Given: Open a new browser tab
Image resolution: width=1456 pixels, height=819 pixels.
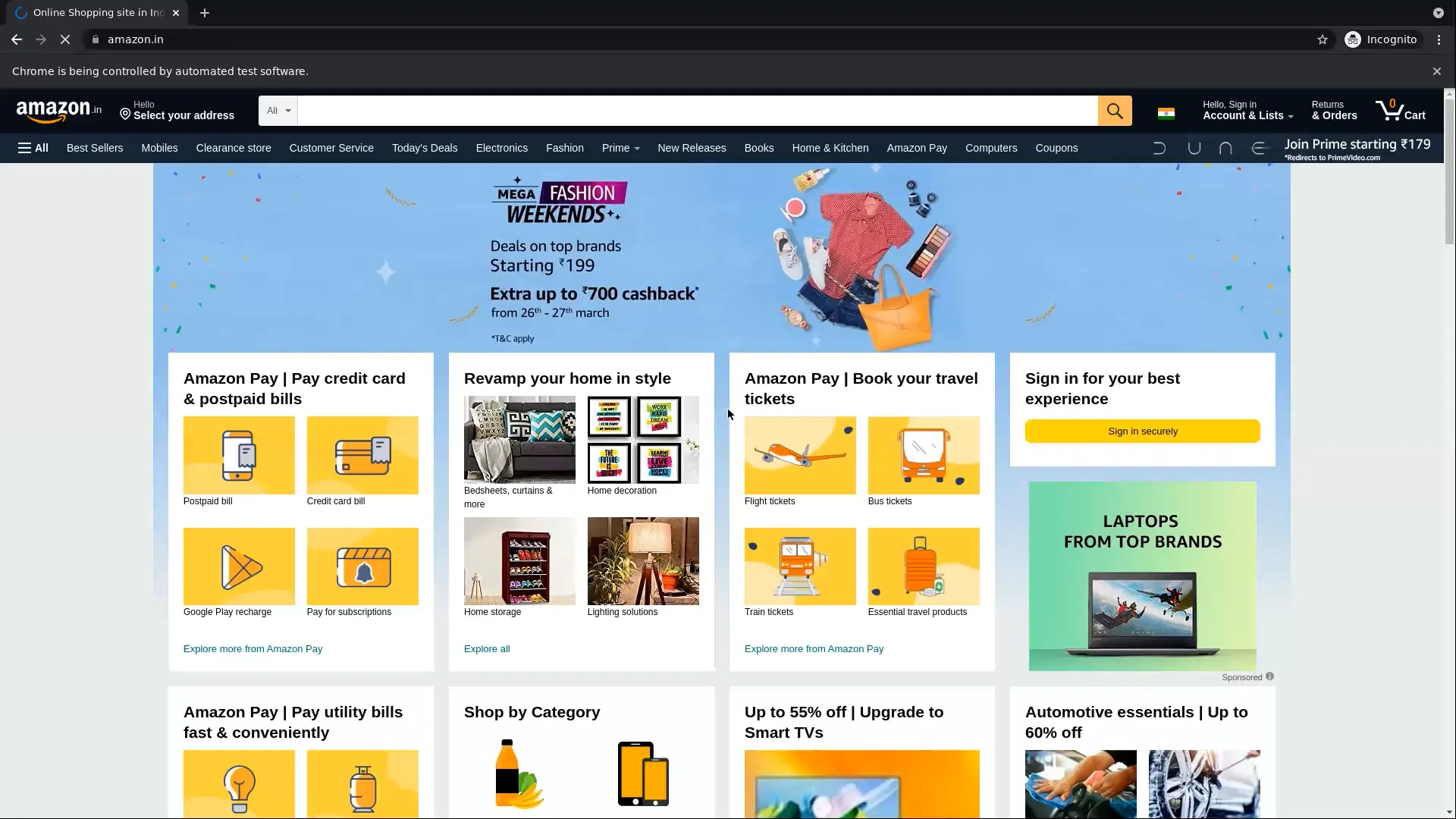Looking at the screenshot, I should 205,13.
